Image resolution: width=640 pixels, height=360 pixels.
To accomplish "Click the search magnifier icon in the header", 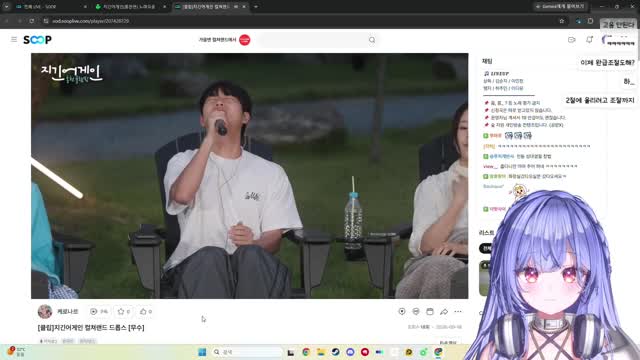I will [x=372, y=40].
